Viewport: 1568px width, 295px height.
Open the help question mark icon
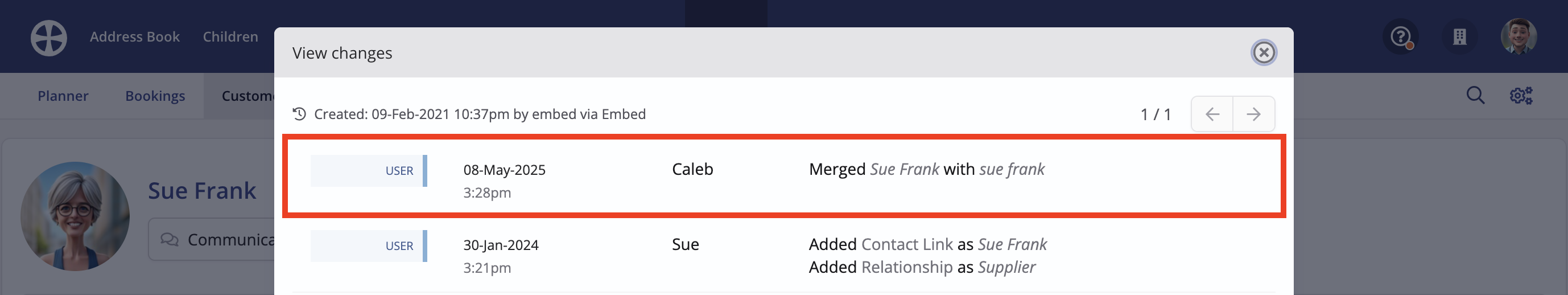pos(1401,37)
